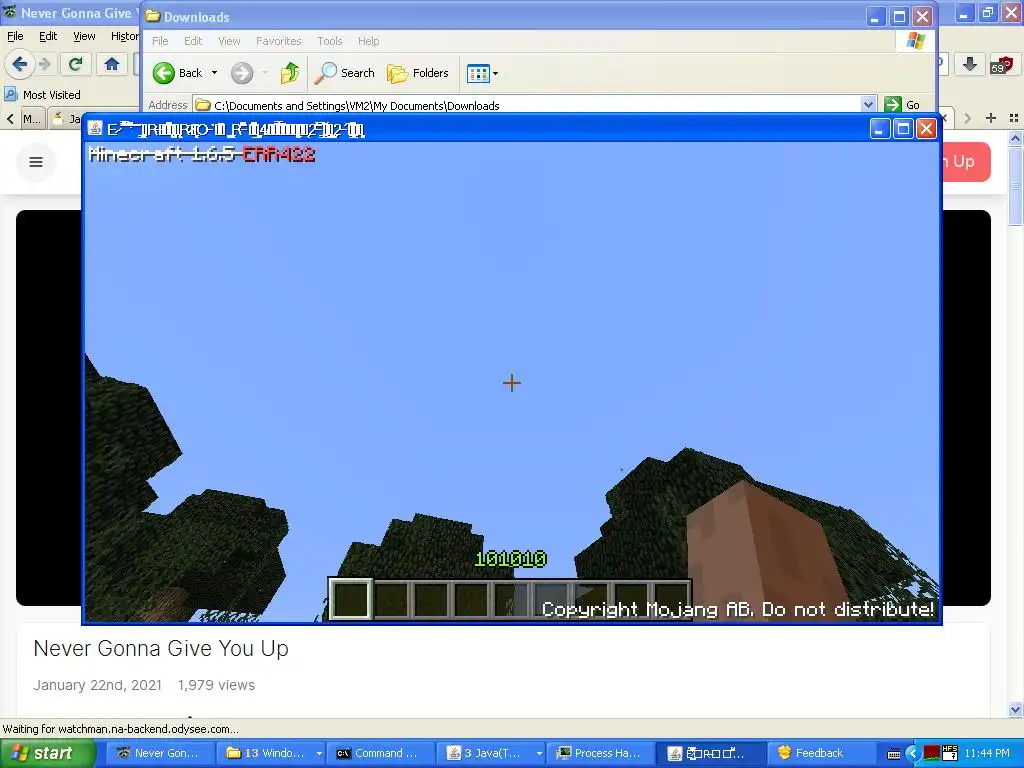Open the View menu in Downloads window

(x=229, y=41)
